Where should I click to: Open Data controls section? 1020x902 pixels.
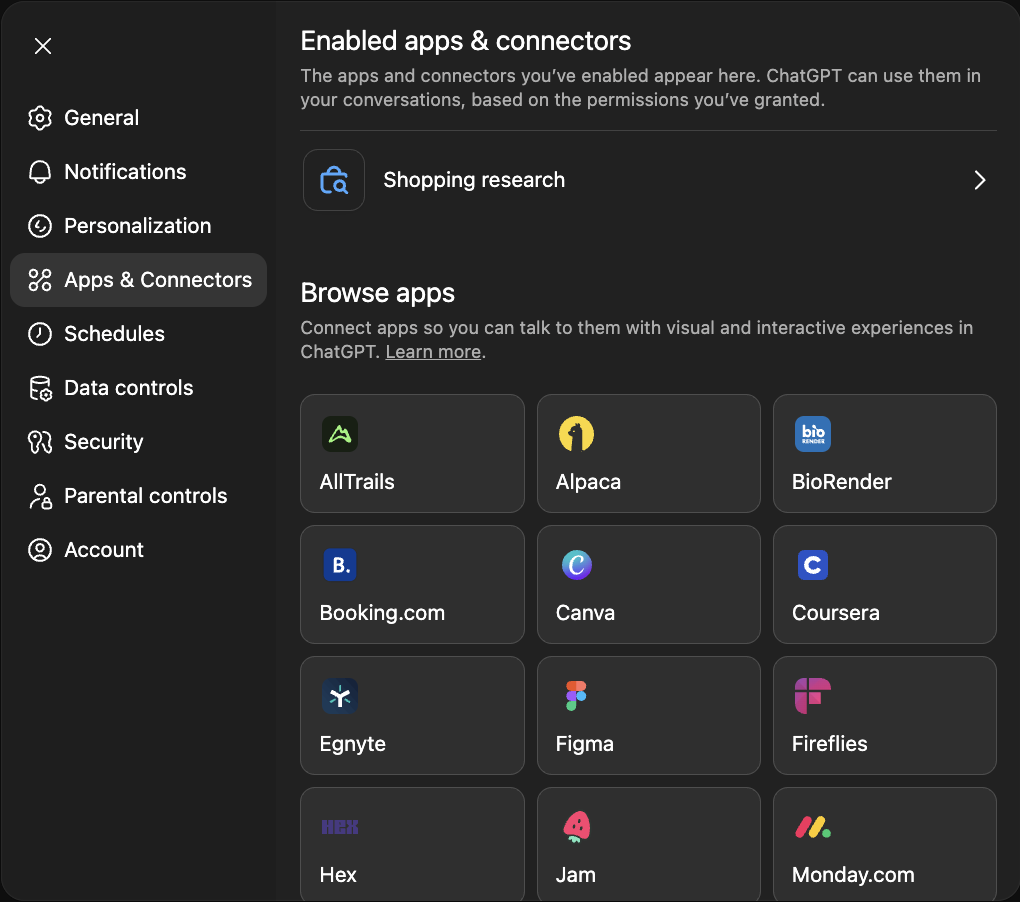click(128, 388)
